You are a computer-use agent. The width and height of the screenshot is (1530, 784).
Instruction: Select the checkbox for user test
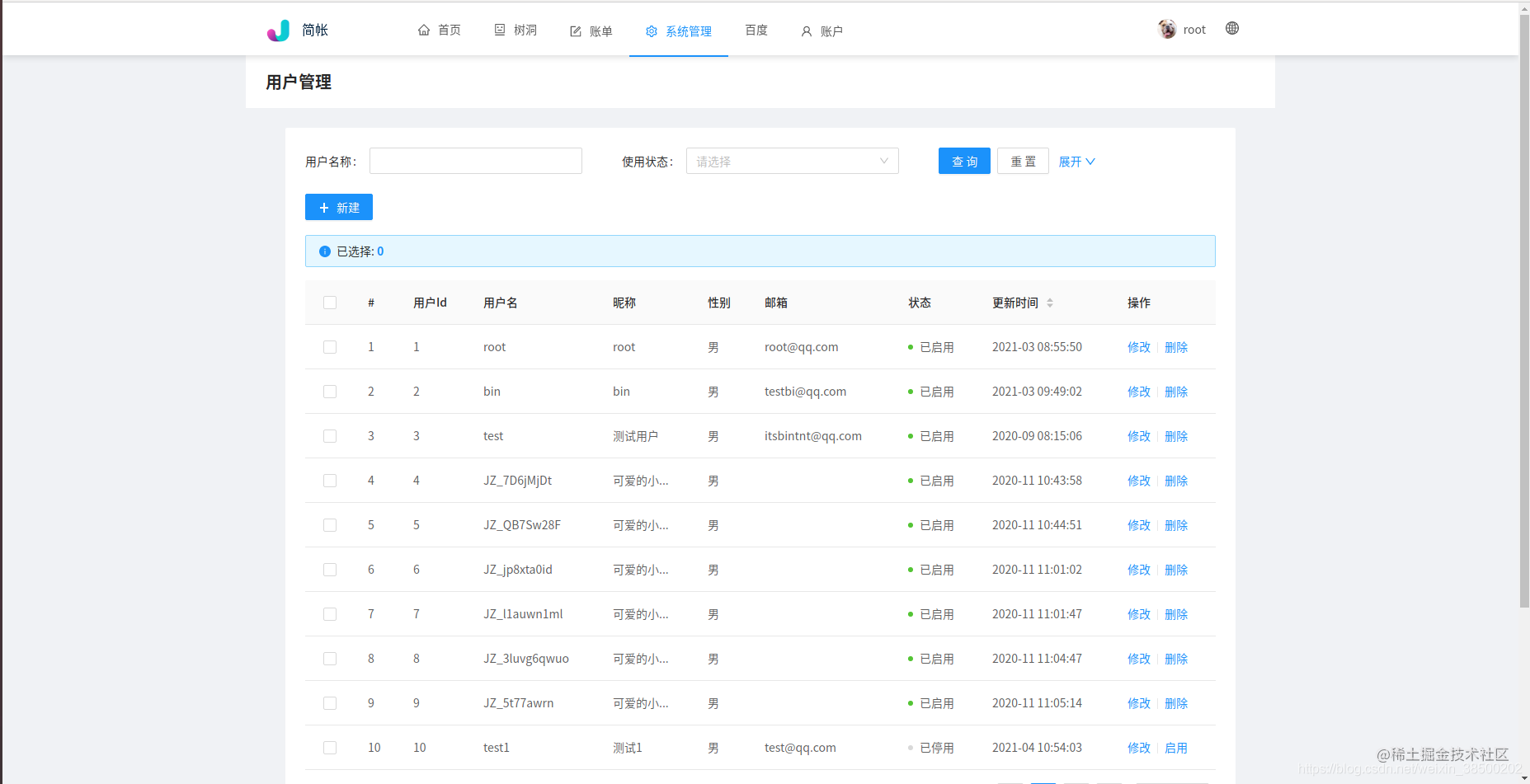click(330, 436)
